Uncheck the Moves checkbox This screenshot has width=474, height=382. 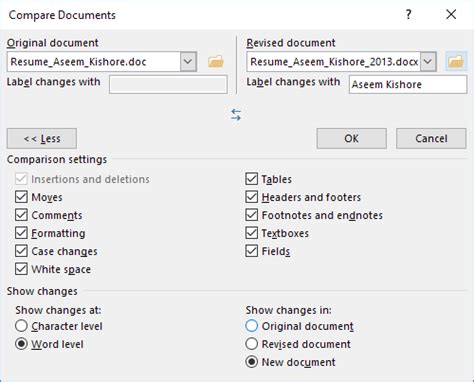pyautogui.click(x=21, y=197)
